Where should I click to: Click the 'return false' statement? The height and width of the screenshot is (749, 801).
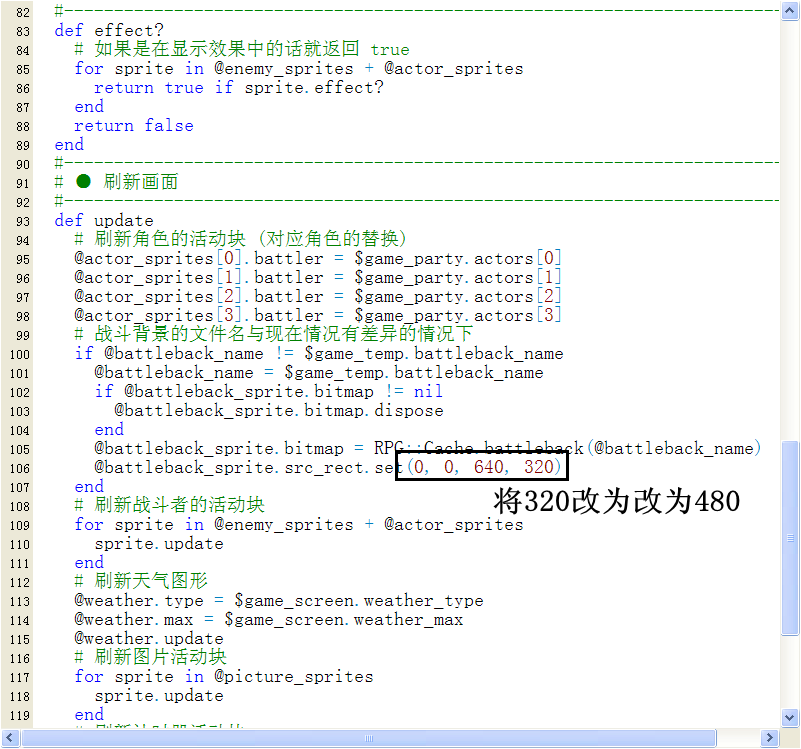click(x=134, y=126)
